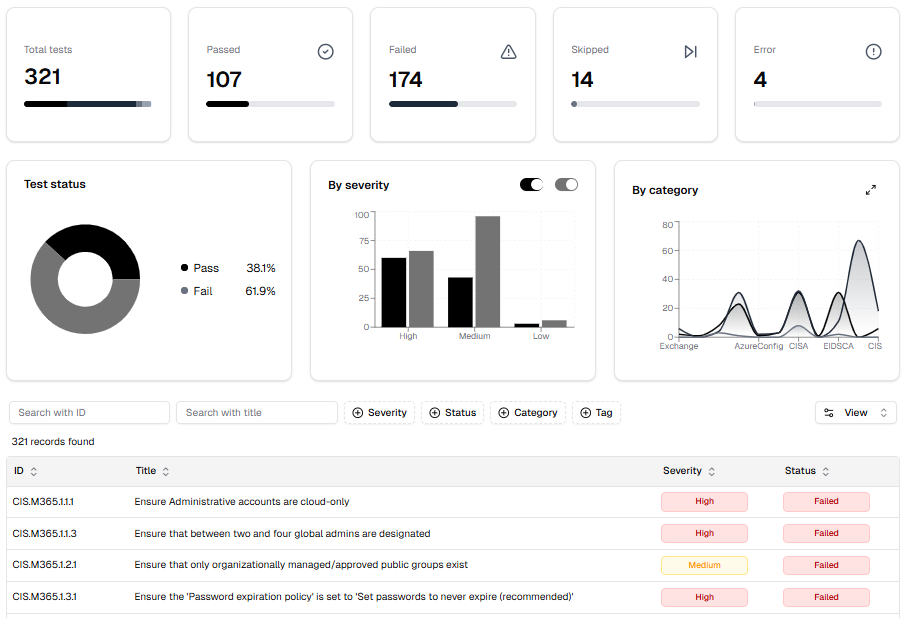The height and width of the screenshot is (618, 904).
Task: Click the Error exclamation circle icon
Action: point(873,52)
